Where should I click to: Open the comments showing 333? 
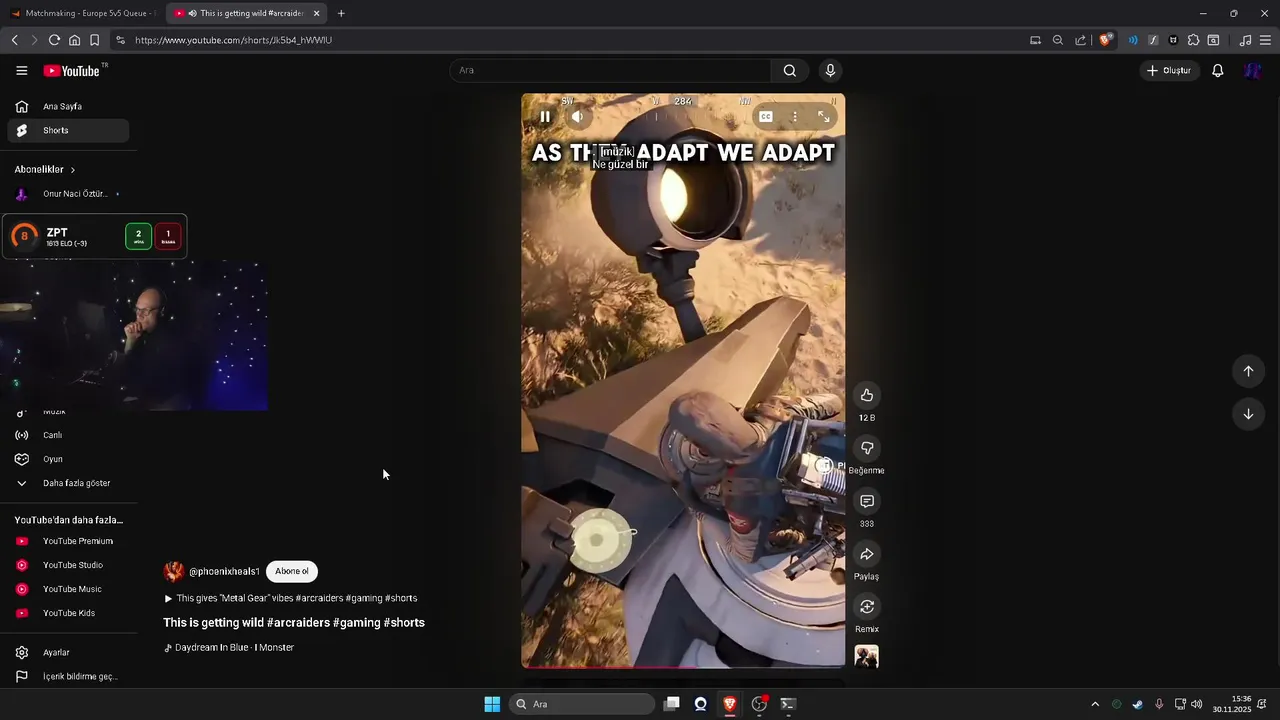[867, 501]
